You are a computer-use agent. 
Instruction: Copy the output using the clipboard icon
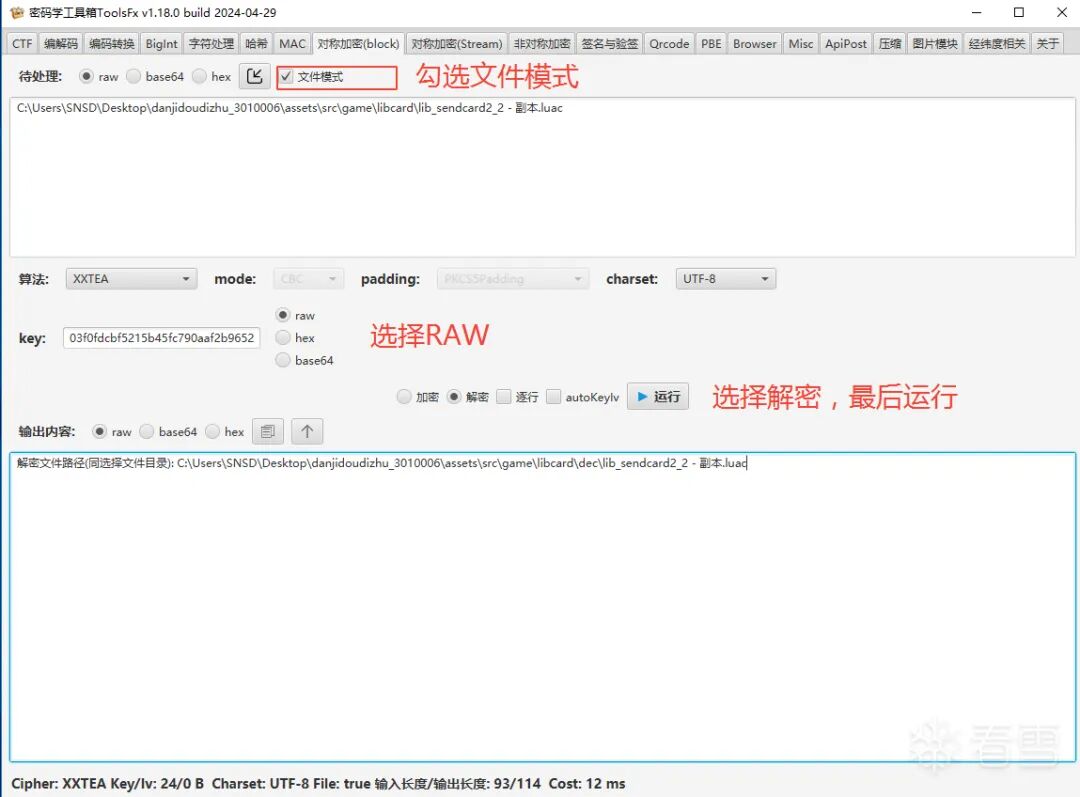click(267, 431)
